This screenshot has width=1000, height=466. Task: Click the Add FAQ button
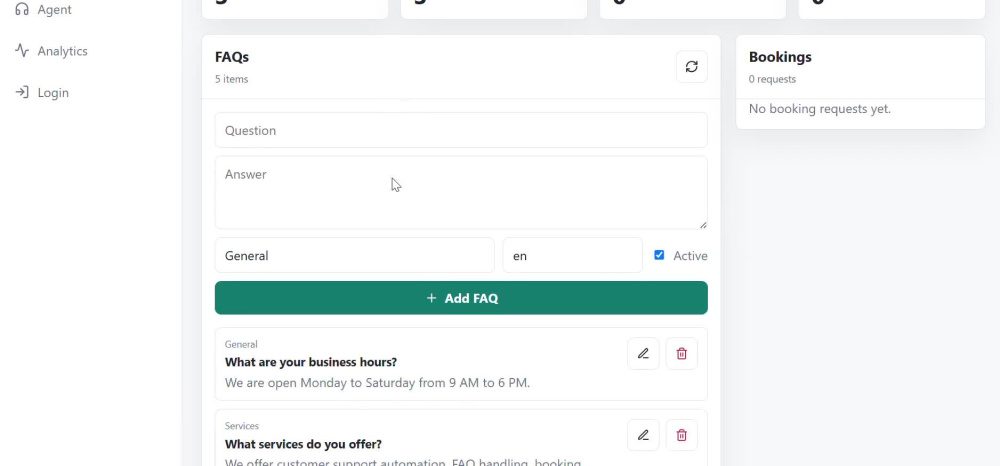[461, 298]
